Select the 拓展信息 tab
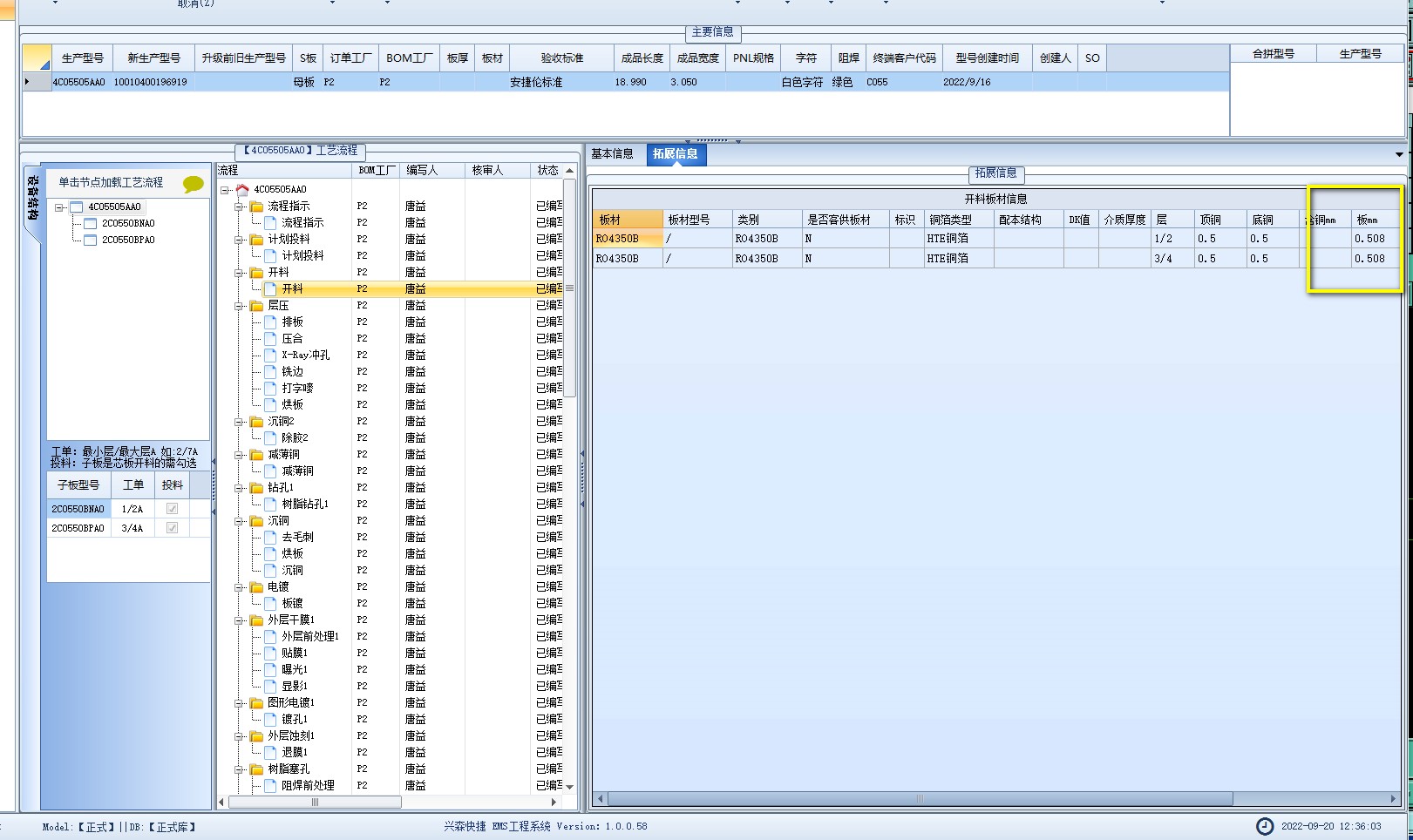This screenshot has height=840, width=1413. point(676,154)
